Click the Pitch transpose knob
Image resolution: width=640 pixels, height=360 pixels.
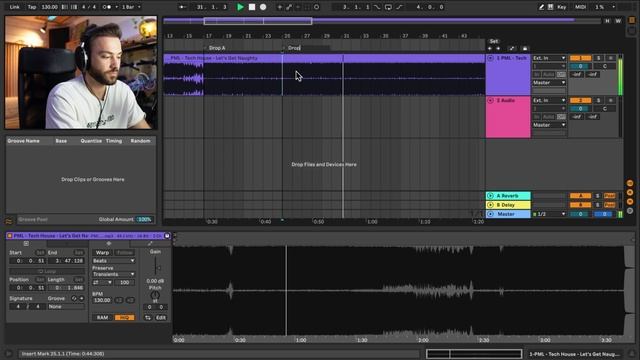155,295
